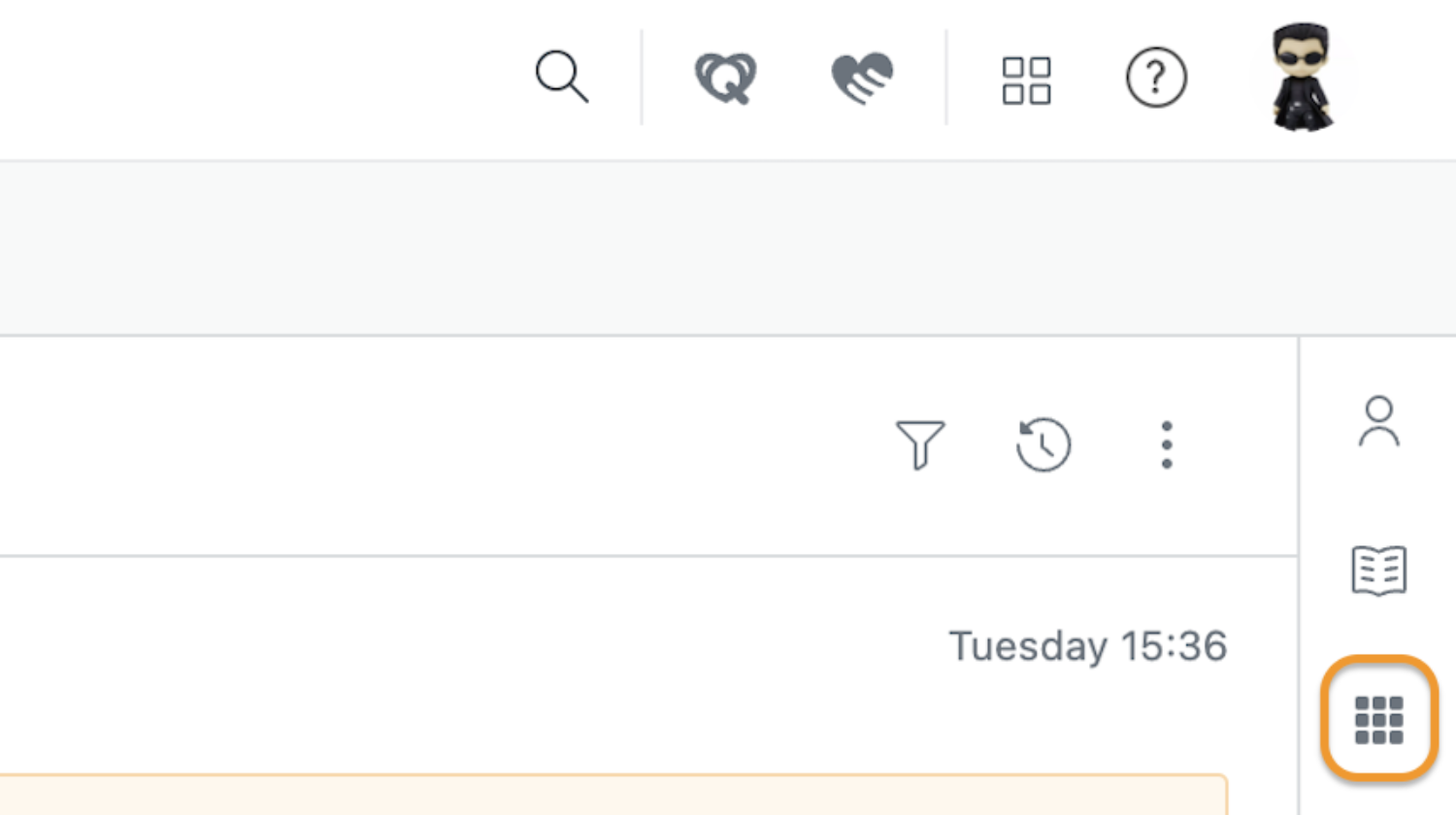Toggle the conversation filter funnel icon
1456x815 pixels.
tap(919, 444)
